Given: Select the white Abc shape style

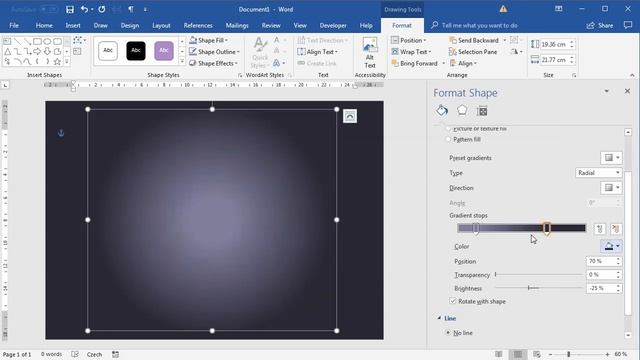Looking at the screenshot, I should [108, 51].
